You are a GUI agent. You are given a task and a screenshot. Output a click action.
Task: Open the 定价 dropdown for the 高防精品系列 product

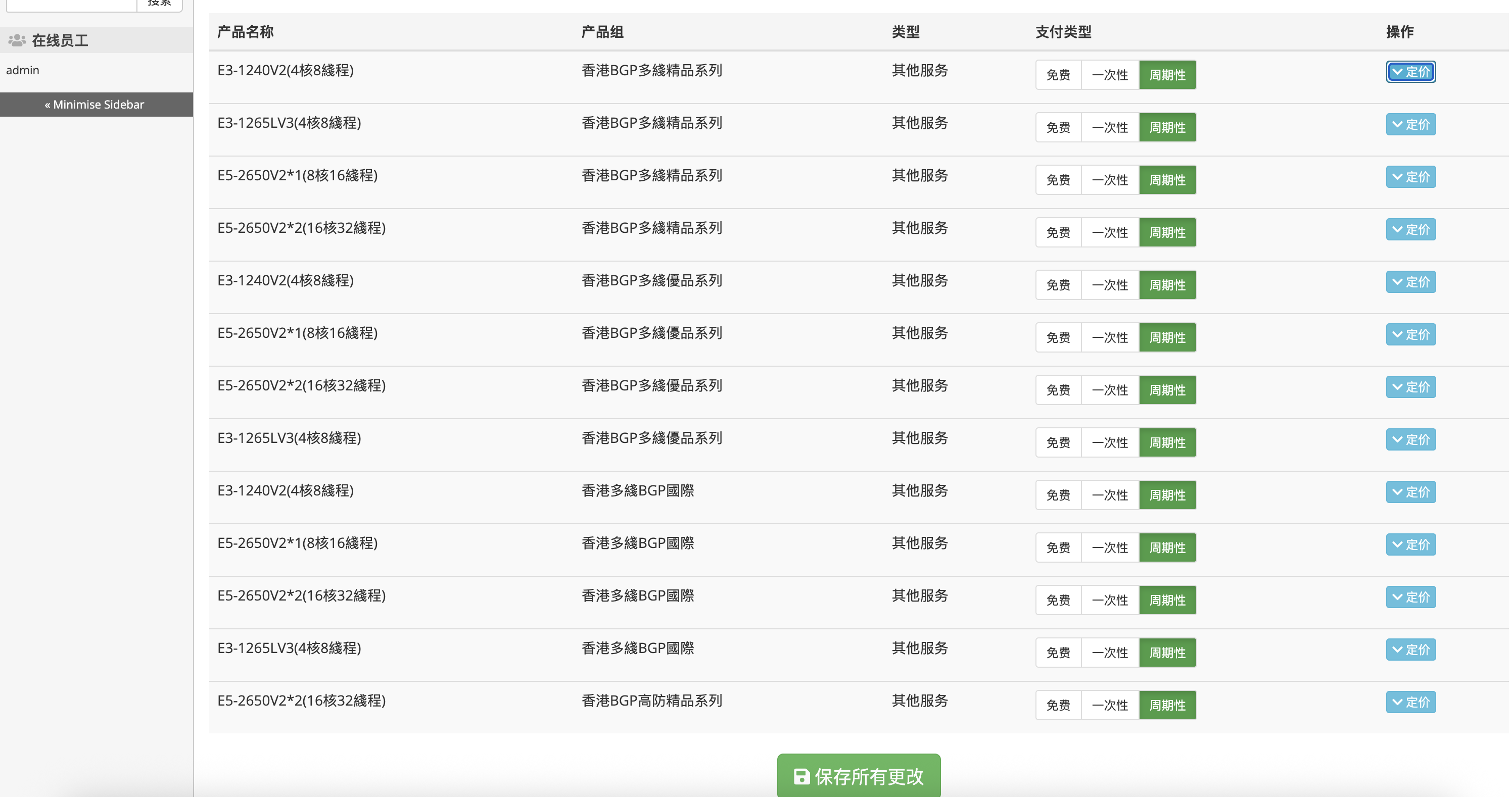1410,702
